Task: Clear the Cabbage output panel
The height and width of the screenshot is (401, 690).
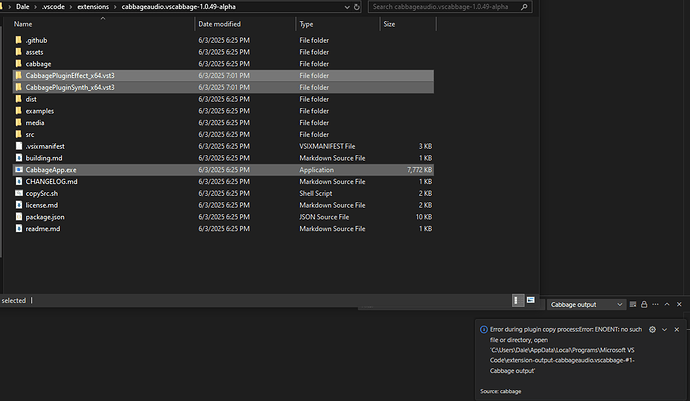Action: tap(633, 304)
